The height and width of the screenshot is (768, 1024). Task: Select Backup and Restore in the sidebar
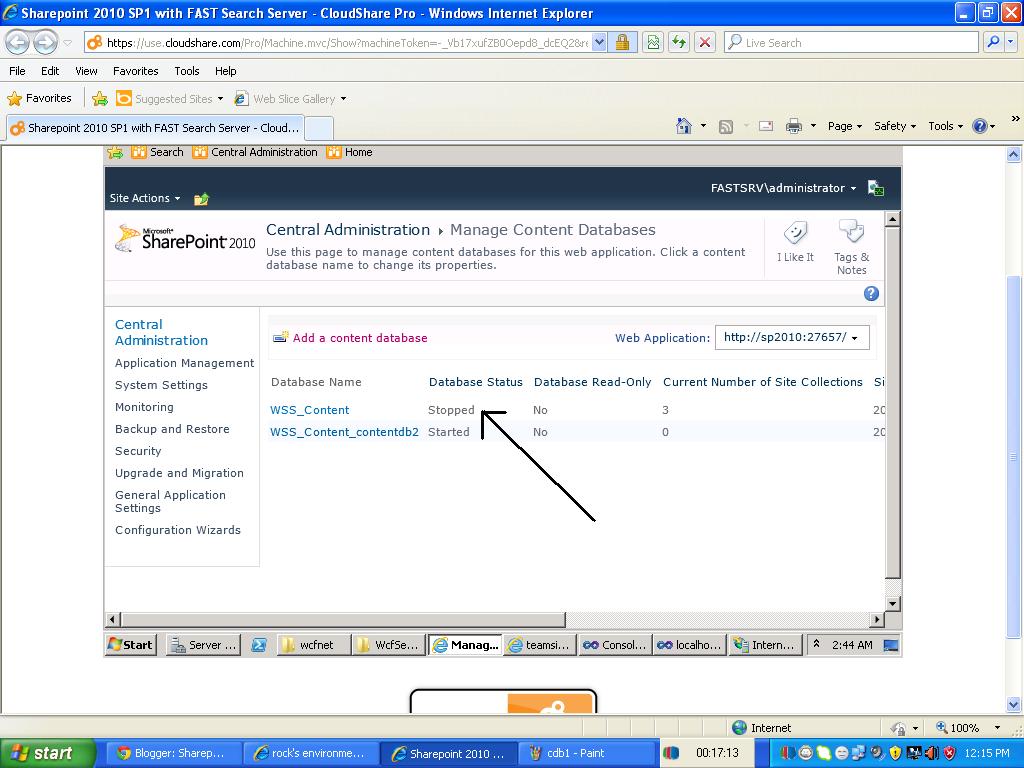[x=170, y=429]
